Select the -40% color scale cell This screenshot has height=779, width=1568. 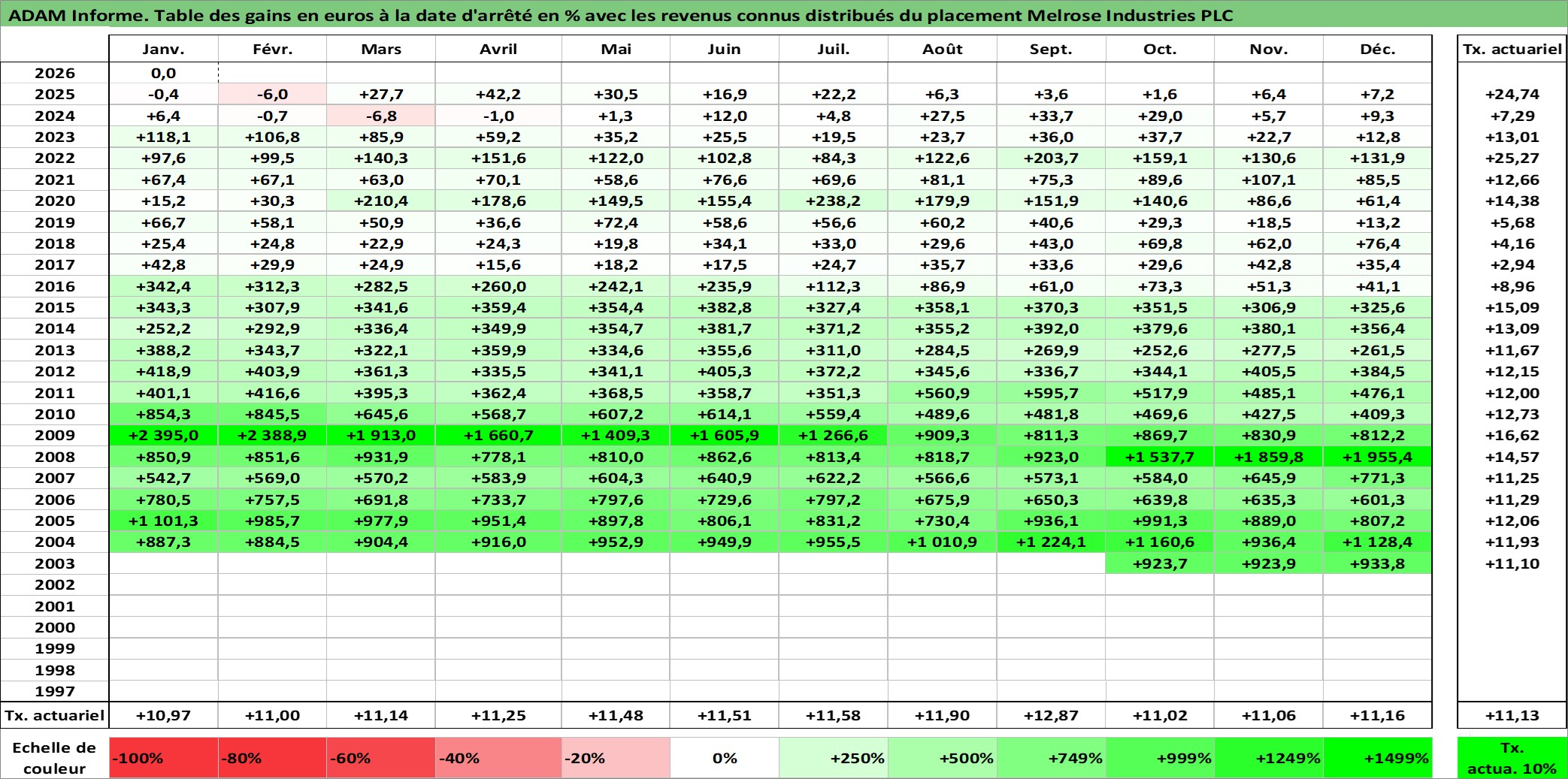tap(498, 758)
